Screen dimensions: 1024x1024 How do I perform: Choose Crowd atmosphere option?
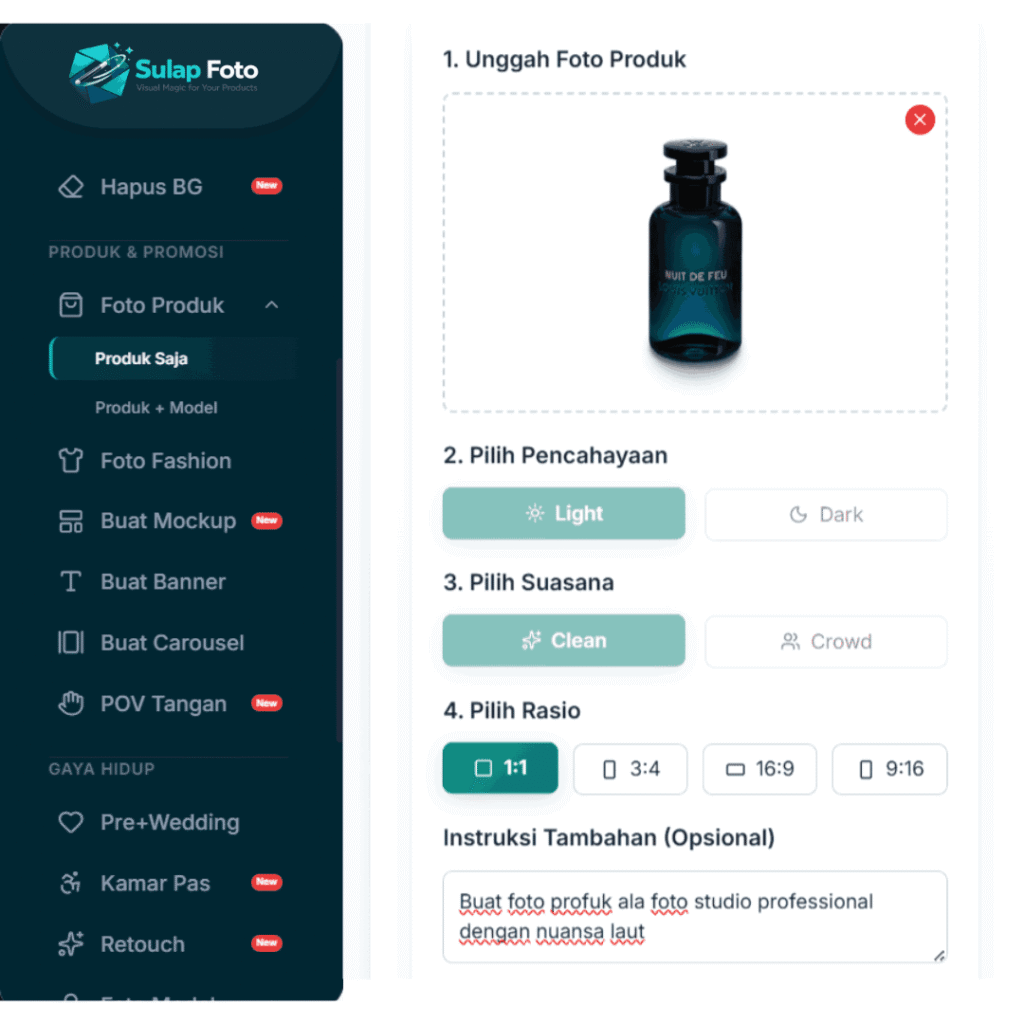point(825,641)
